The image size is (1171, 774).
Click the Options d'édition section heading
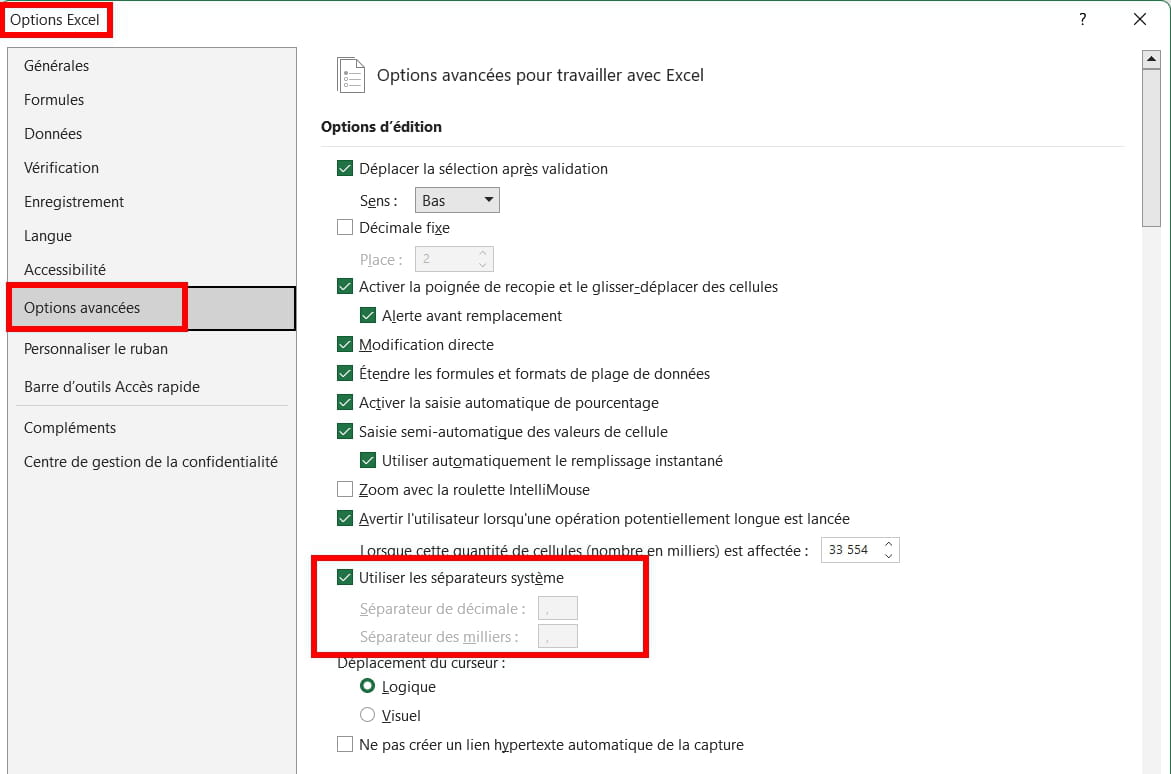click(x=381, y=127)
